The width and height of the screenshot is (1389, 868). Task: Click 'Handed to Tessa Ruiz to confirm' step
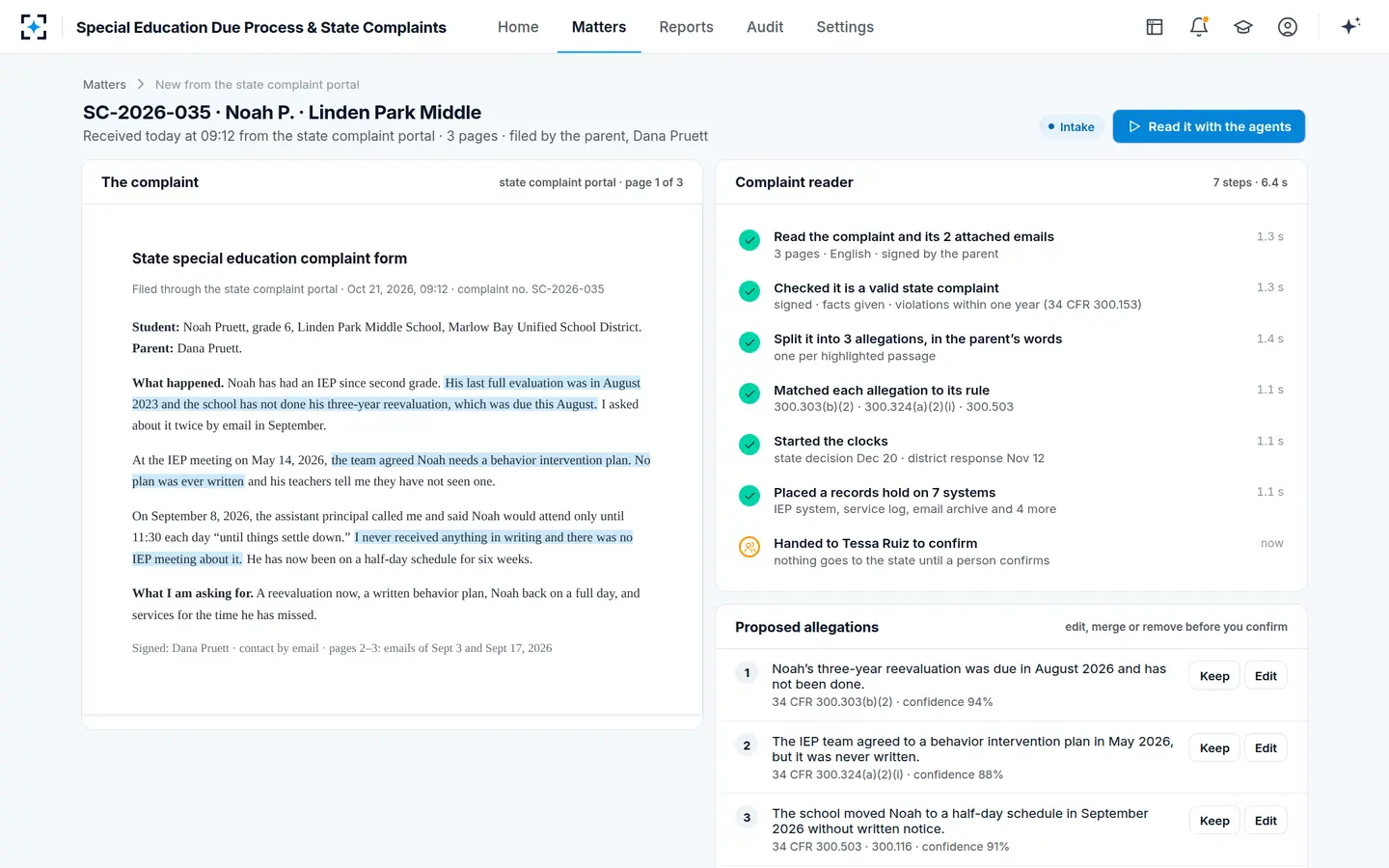[x=1011, y=552]
